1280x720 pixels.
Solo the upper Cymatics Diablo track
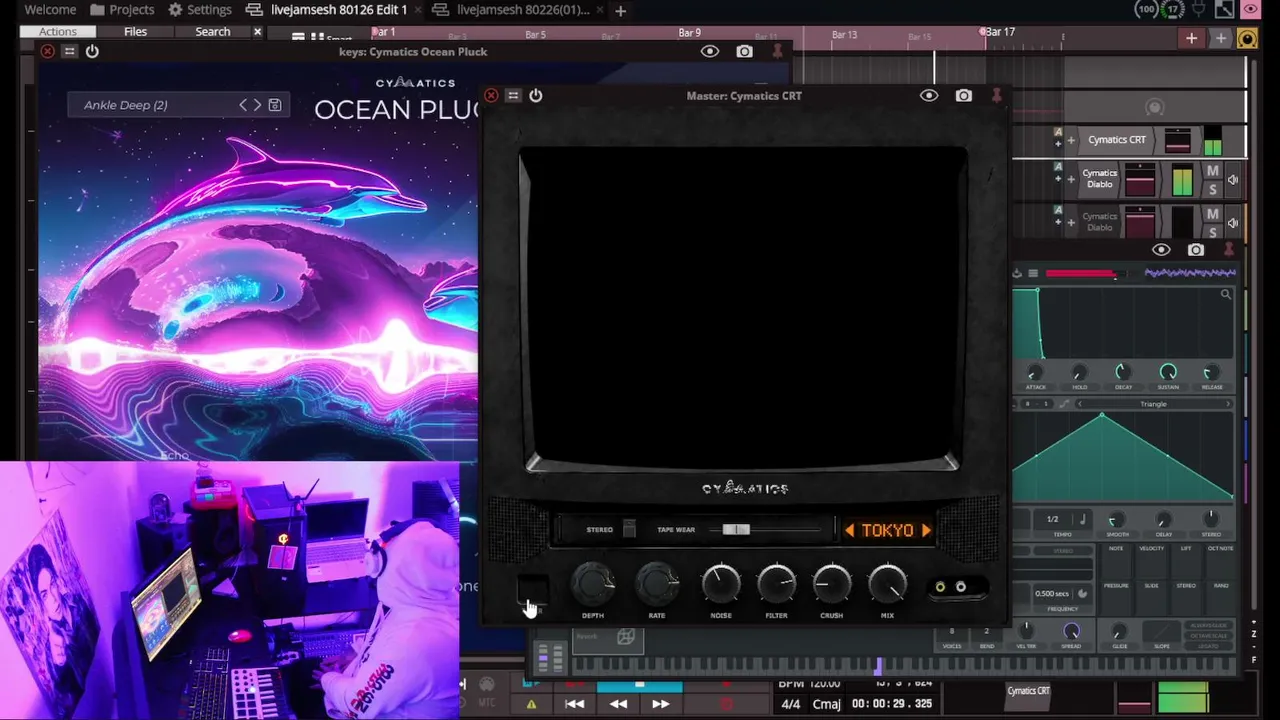point(1213,190)
